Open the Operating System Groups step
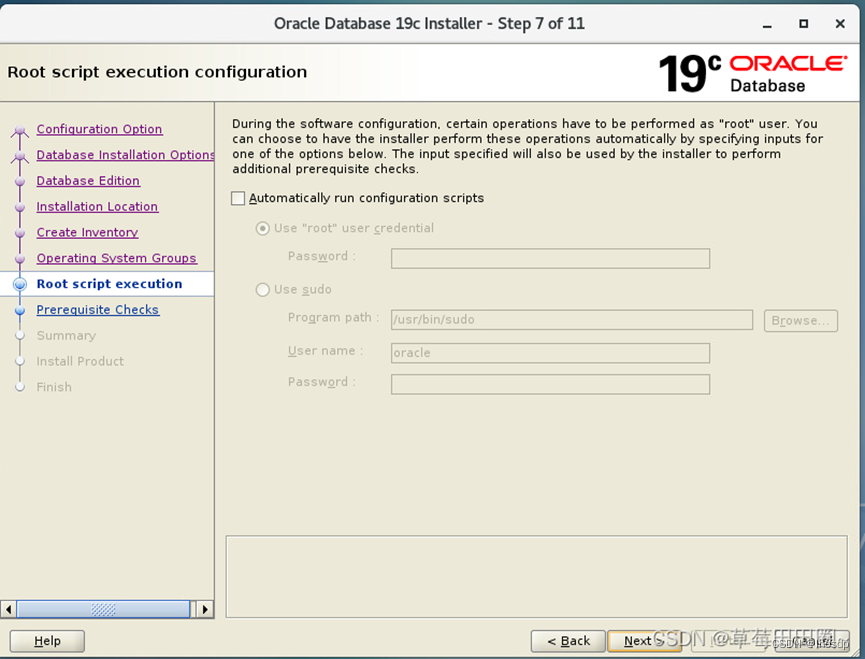This screenshot has width=865, height=659. (x=116, y=258)
